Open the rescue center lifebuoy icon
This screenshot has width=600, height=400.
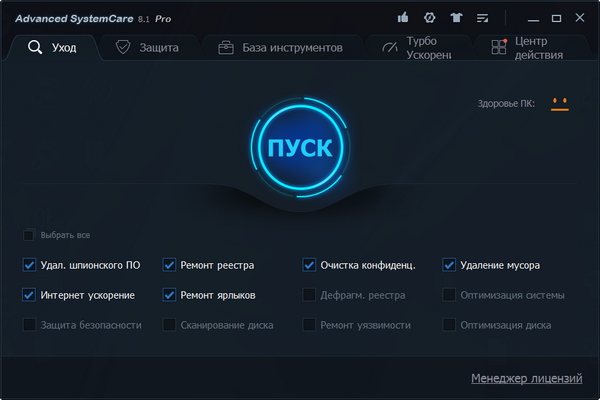(x=430, y=18)
